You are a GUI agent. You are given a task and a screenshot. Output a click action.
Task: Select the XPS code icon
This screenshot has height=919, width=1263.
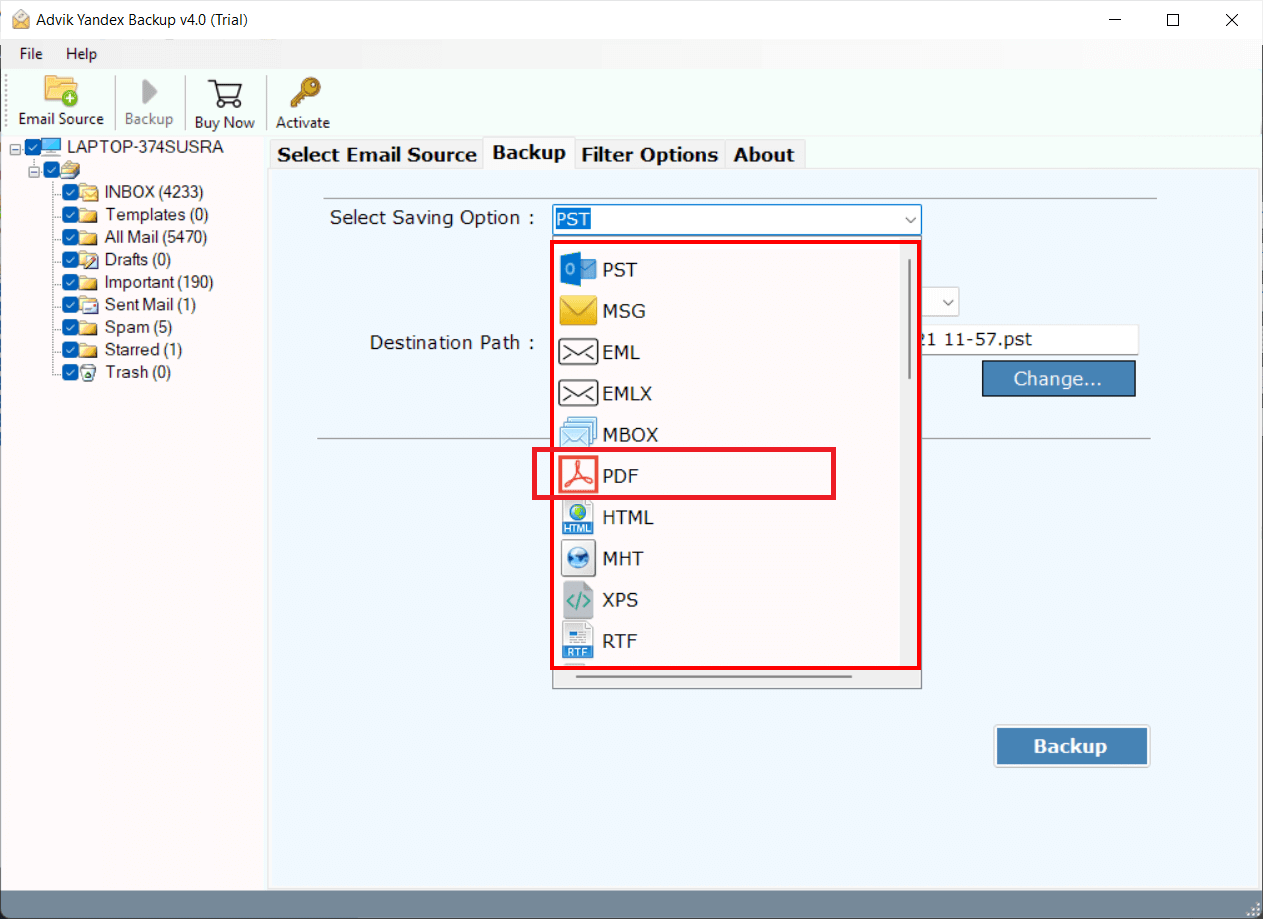click(x=578, y=599)
